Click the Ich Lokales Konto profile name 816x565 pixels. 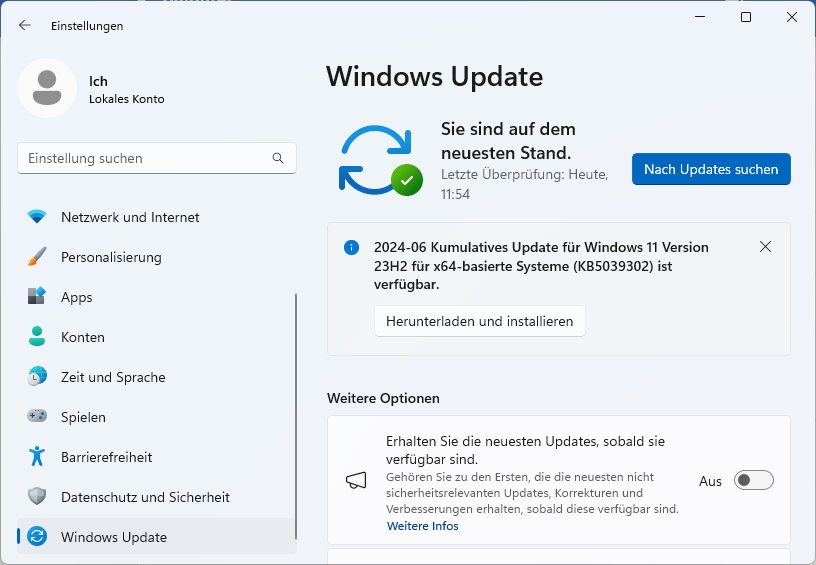pyautogui.click(x=126, y=89)
